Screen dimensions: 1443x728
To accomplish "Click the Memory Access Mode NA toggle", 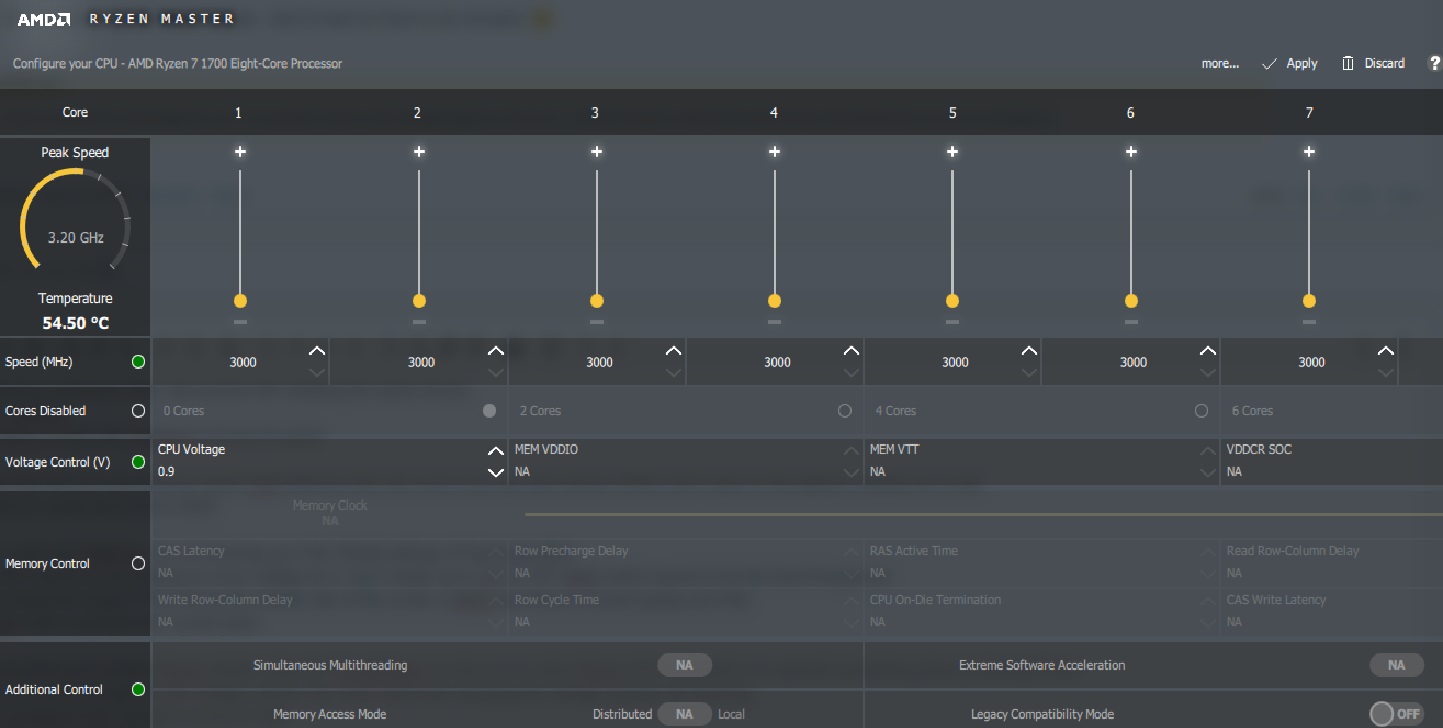I will [684, 714].
